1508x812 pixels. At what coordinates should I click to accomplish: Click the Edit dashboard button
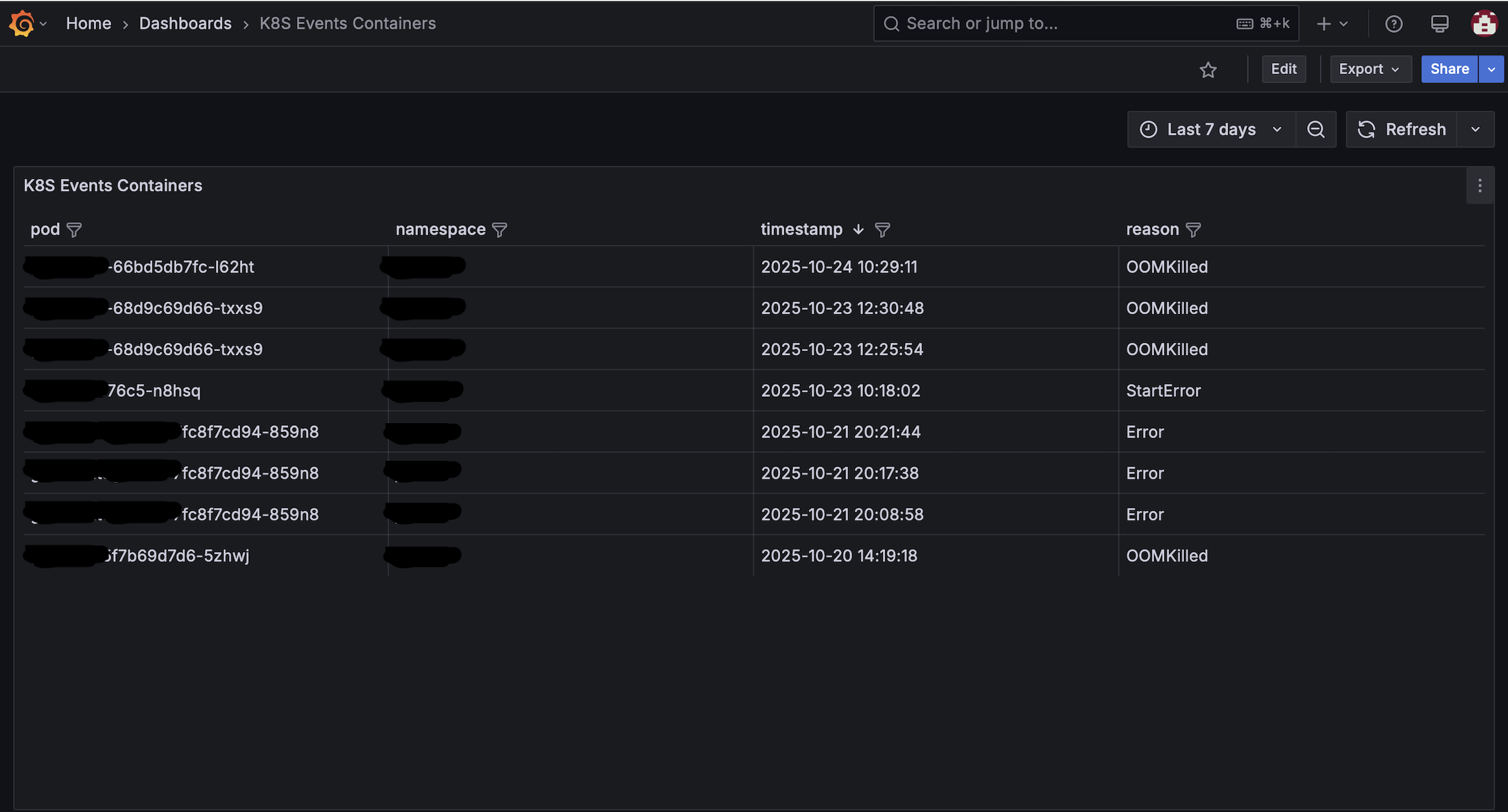[1284, 69]
